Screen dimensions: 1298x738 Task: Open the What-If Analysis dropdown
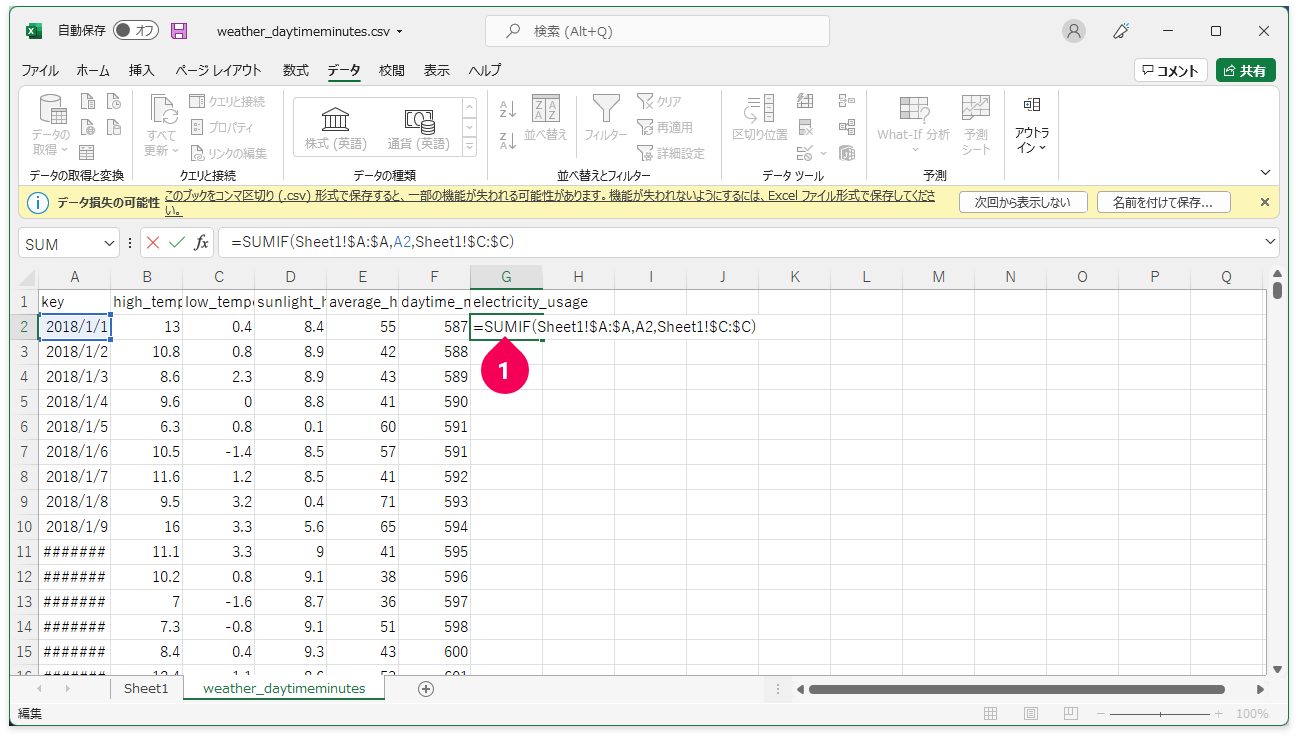pyautogui.click(x=913, y=125)
